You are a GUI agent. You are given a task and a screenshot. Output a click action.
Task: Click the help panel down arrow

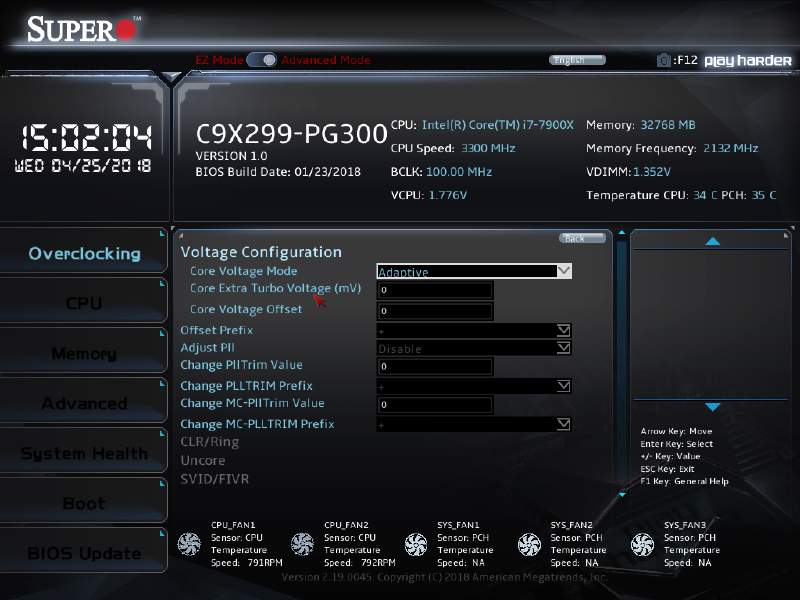pos(712,407)
